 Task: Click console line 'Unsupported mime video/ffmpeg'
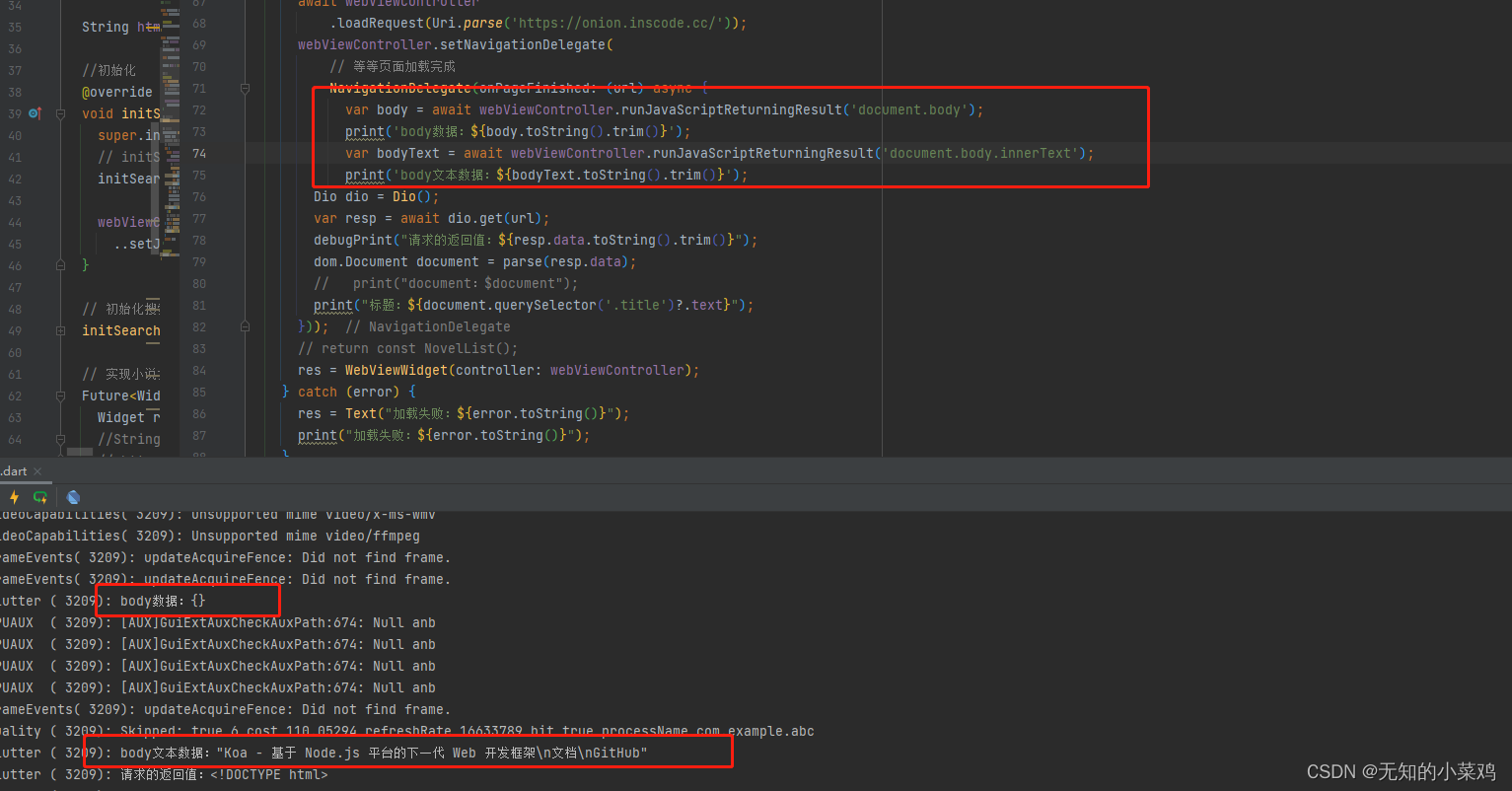pos(306,536)
